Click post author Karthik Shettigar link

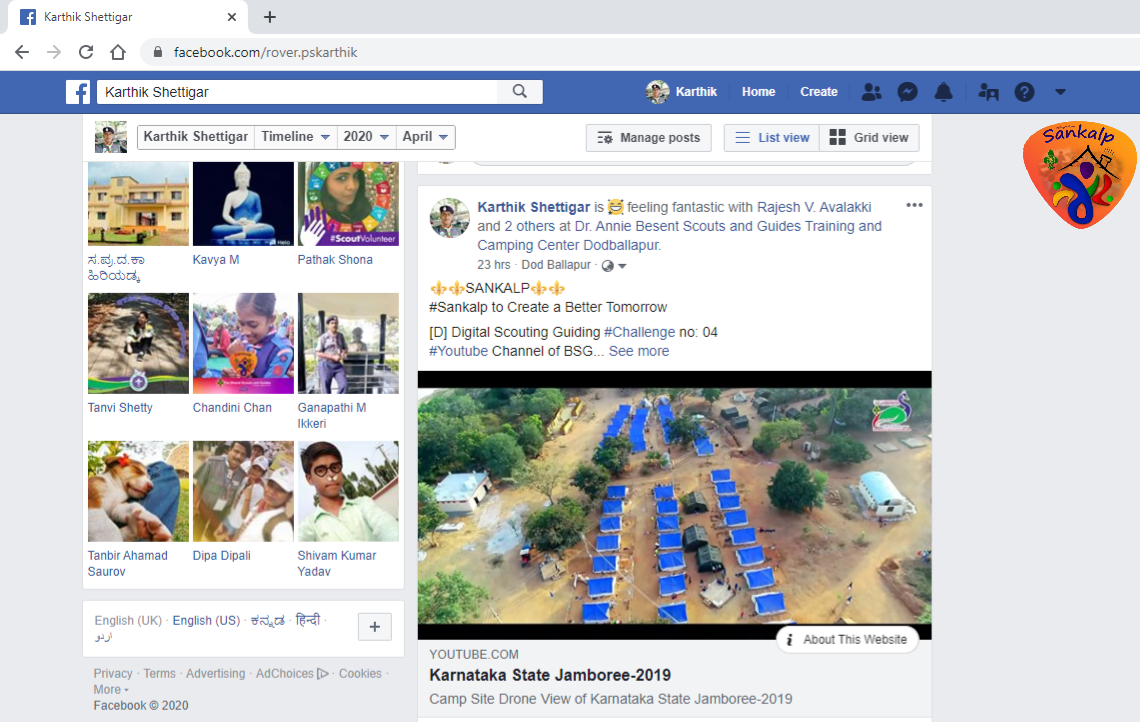point(533,207)
